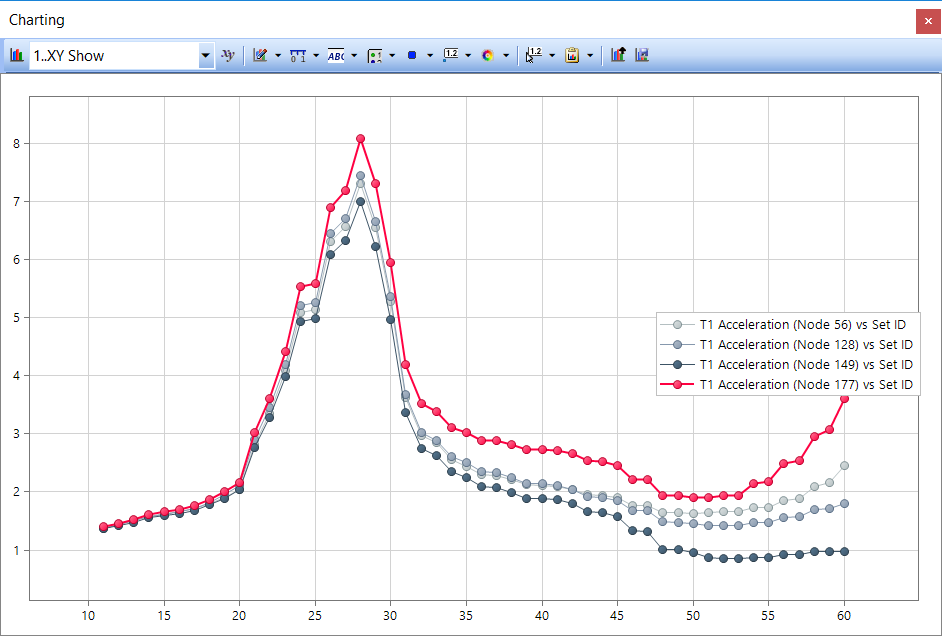The width and height of the screenshot is (942, 636).
Task: Click the last red Node 177 point at 60
Action: point(844,398)
